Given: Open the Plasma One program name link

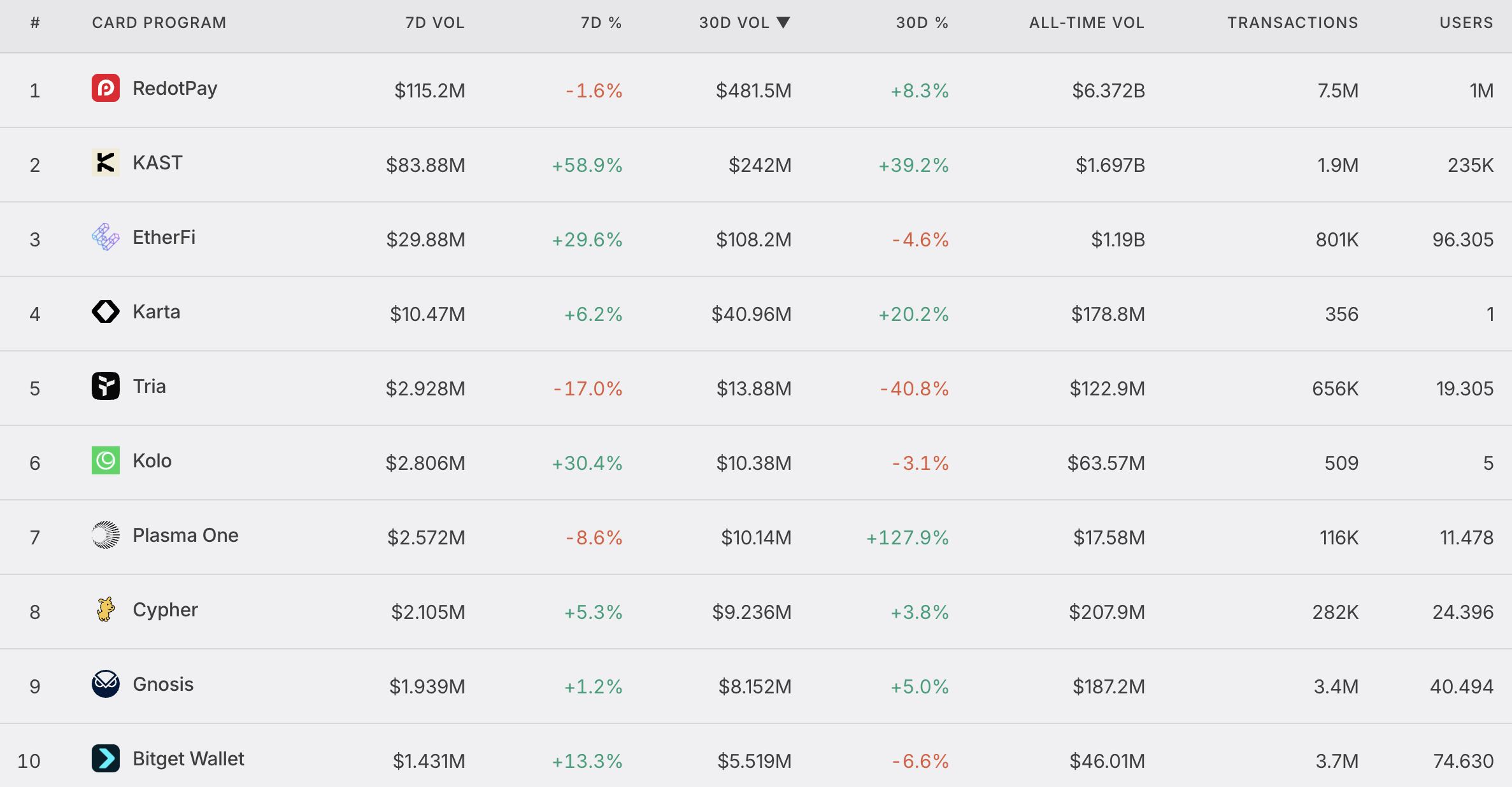Looking at the screenshot, I should coord(185,535).
